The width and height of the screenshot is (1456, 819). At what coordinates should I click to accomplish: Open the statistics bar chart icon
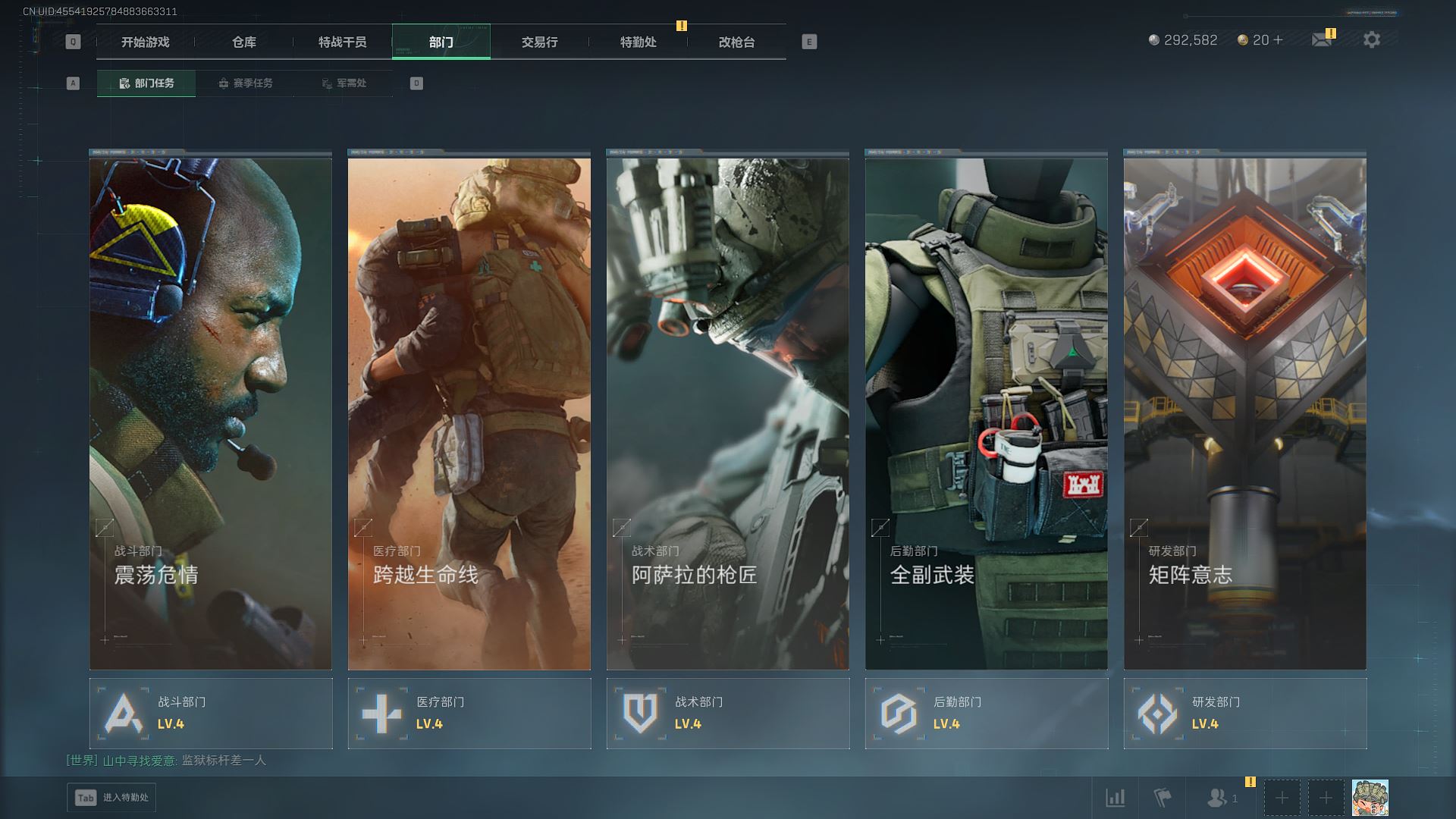(1115, 798)
